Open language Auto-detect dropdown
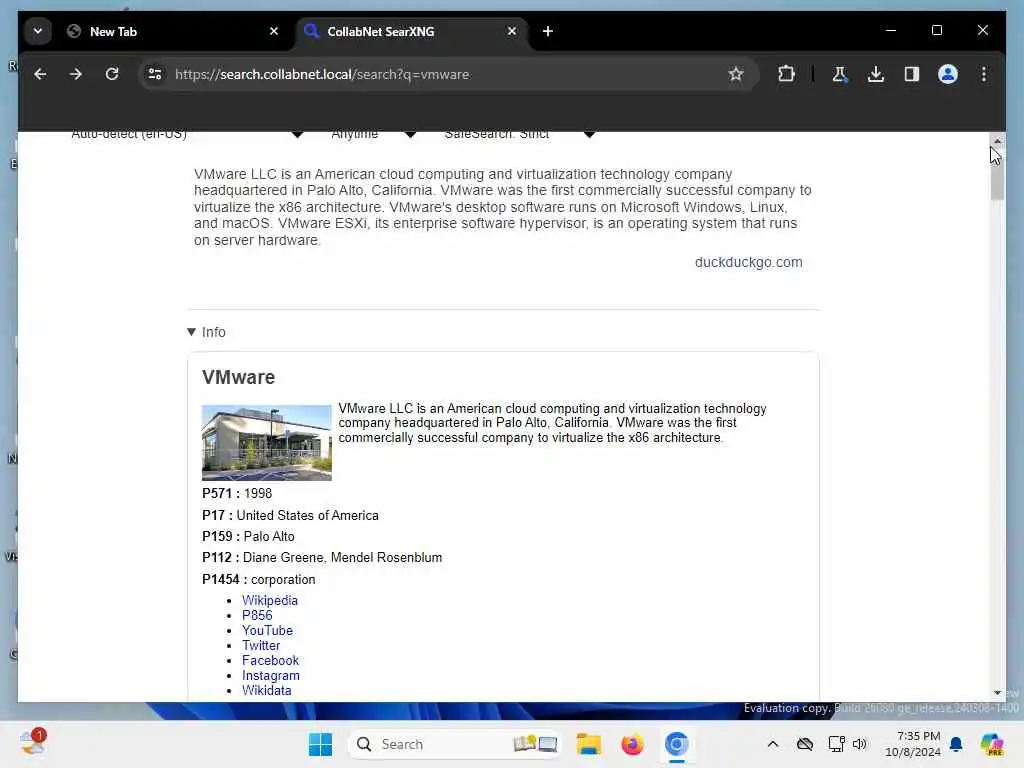 pos(187,135)
